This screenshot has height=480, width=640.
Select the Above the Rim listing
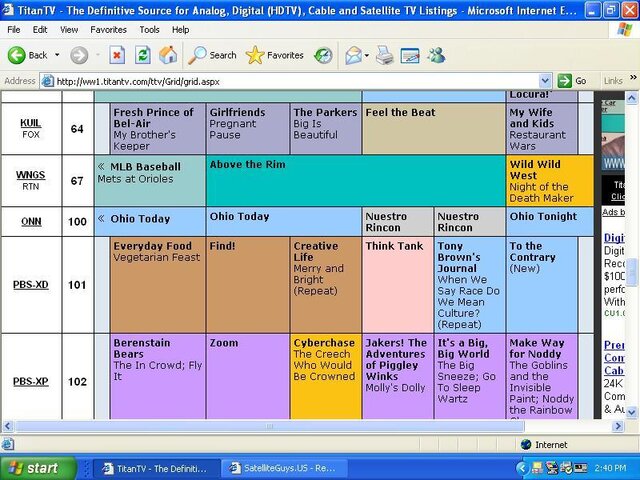pos(356,180)
